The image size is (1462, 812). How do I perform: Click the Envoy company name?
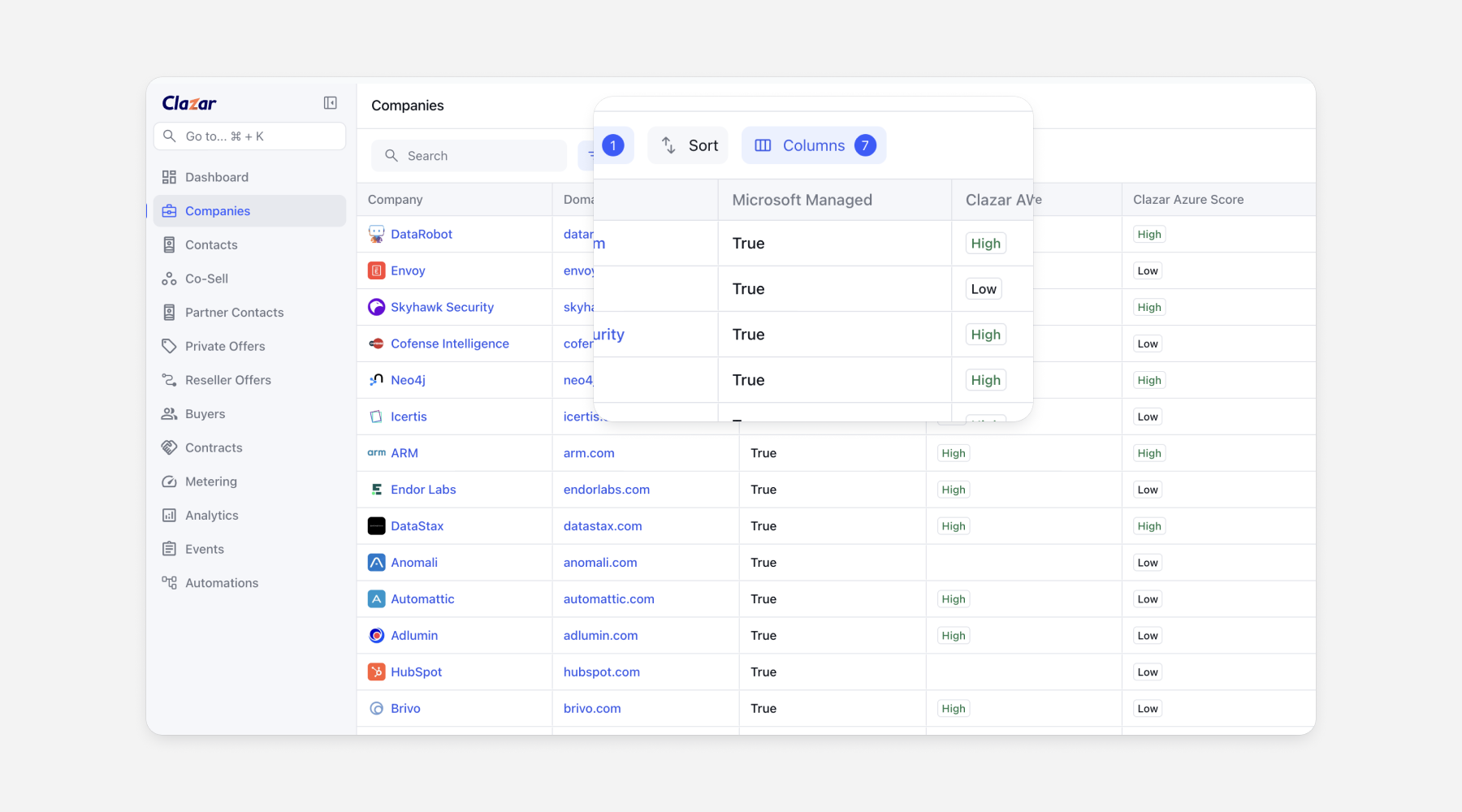coord(408,270)
